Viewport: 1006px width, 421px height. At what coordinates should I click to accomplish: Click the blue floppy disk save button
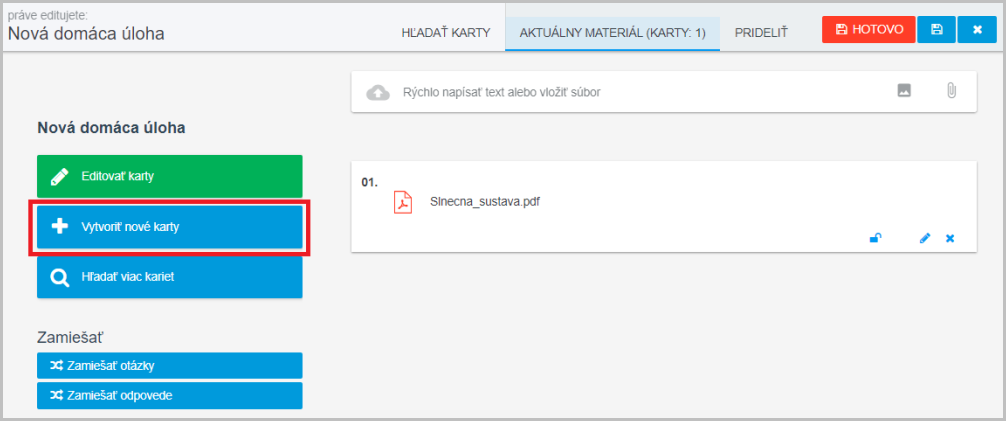point(937,30)
